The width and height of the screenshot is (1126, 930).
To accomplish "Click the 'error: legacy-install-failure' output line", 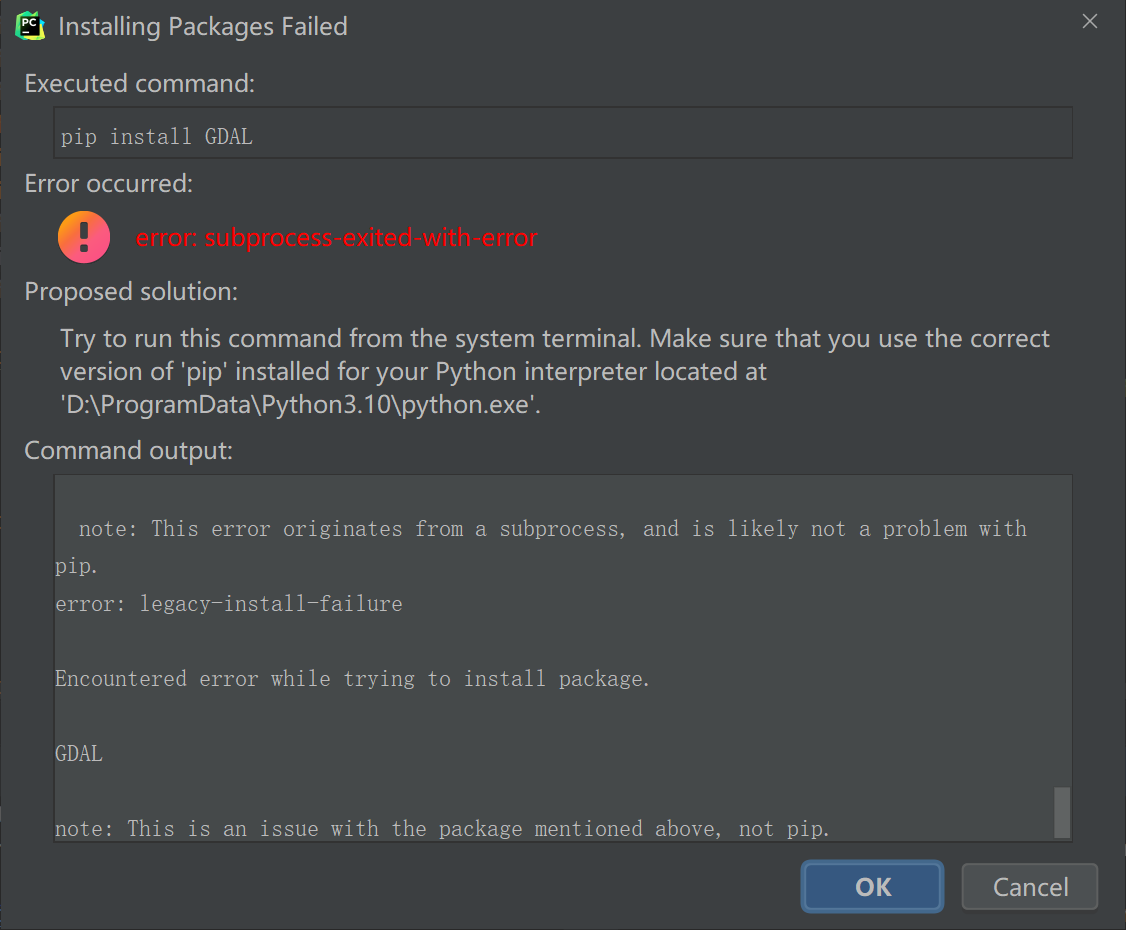I will point(229,603).
